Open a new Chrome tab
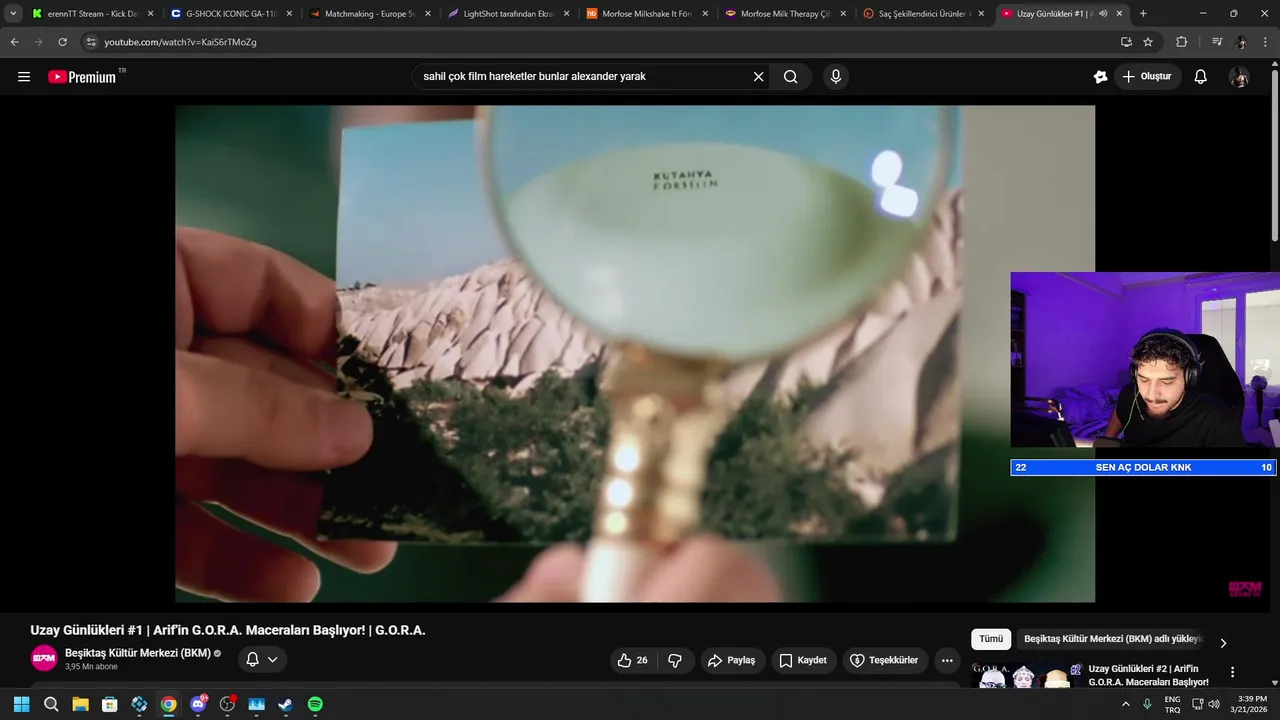This screenshot has height=720, width=1280. pyautogui.click(x=1143, y=13)
